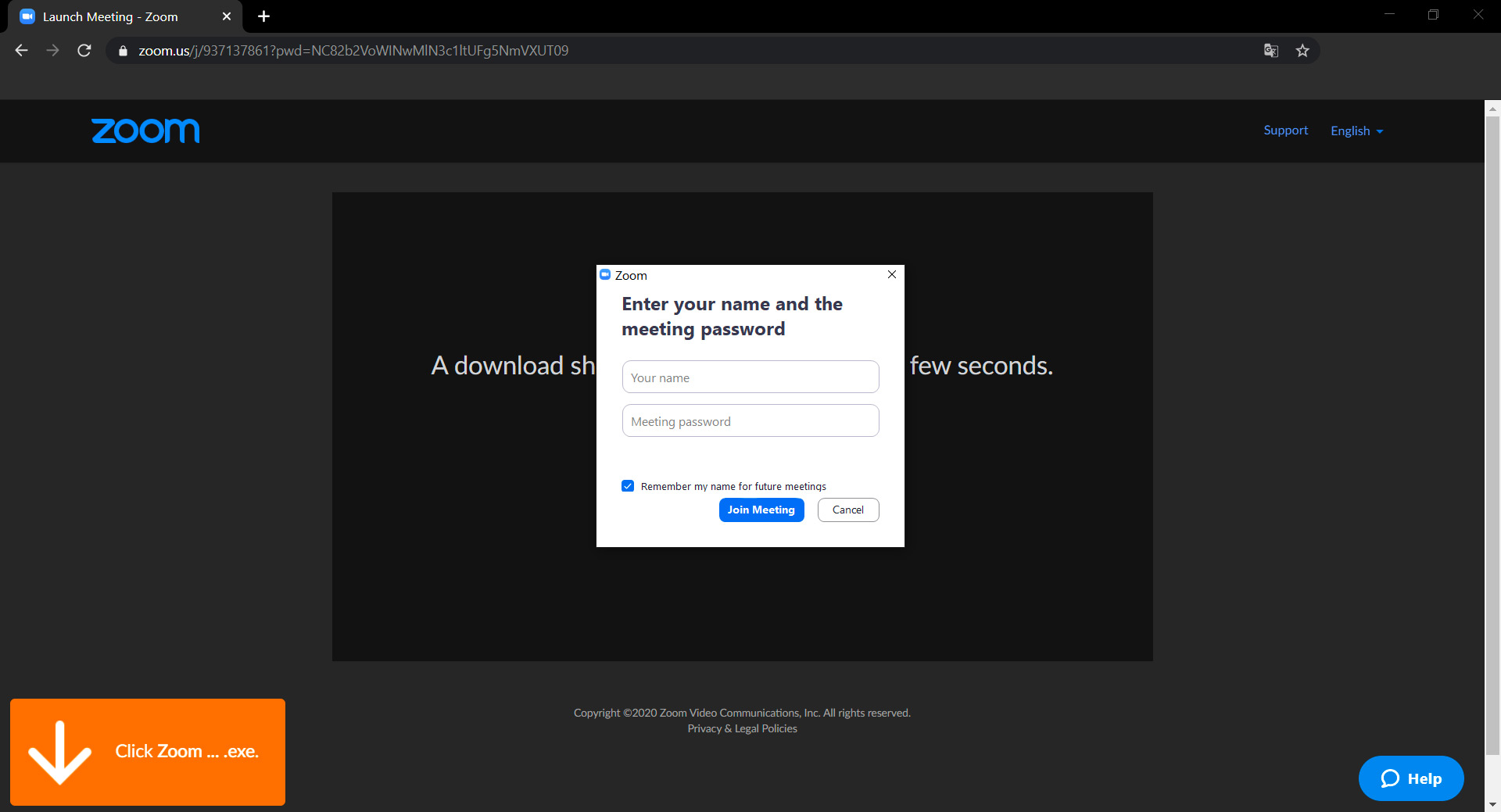
Task: Expand the English language dropdown
Action: tap(1356, 131)
